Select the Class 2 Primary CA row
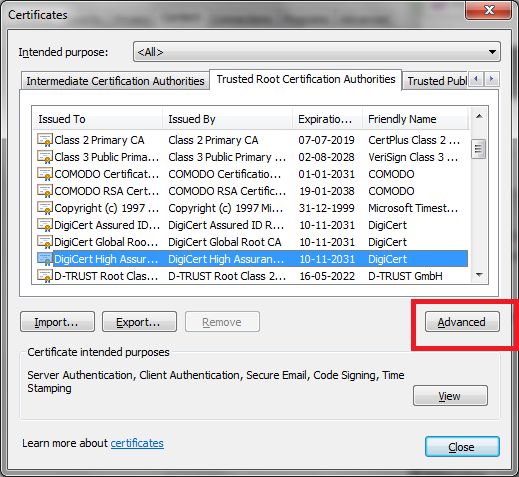Screen dimensions: 519x477 click(250, 140)
